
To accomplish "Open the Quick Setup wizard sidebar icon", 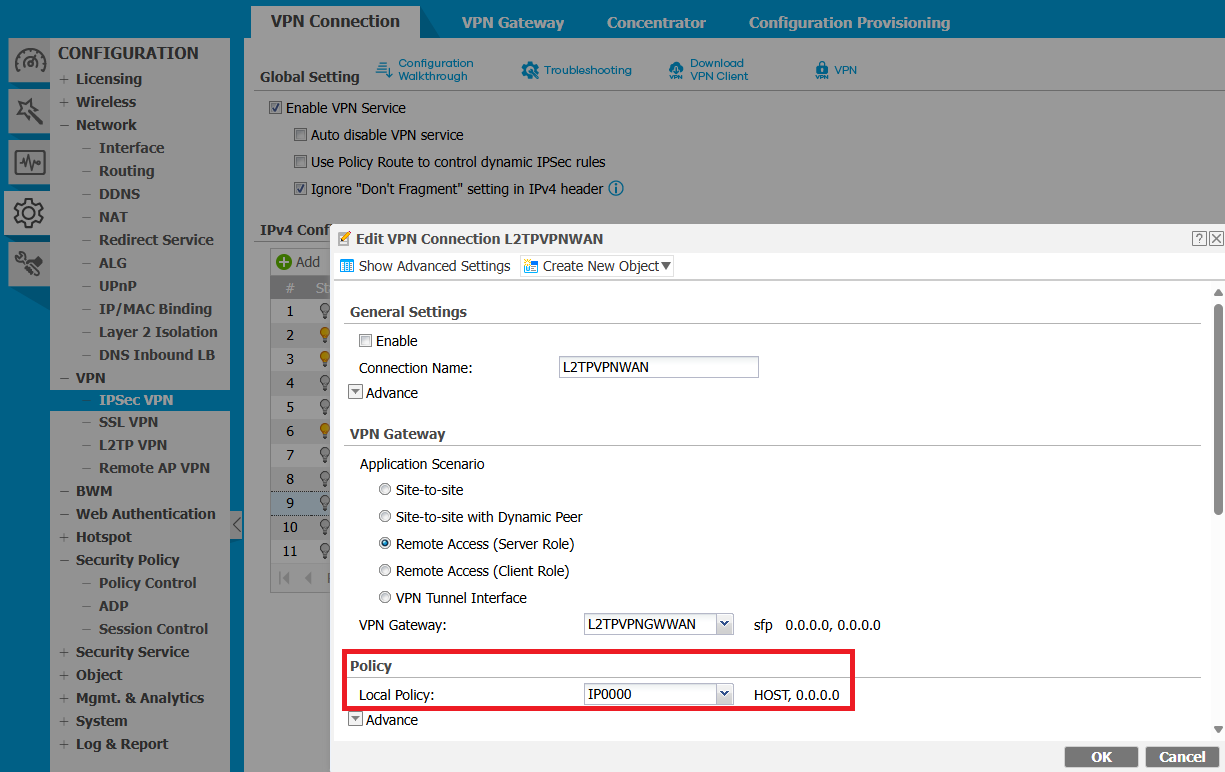I will pos(30,111).
